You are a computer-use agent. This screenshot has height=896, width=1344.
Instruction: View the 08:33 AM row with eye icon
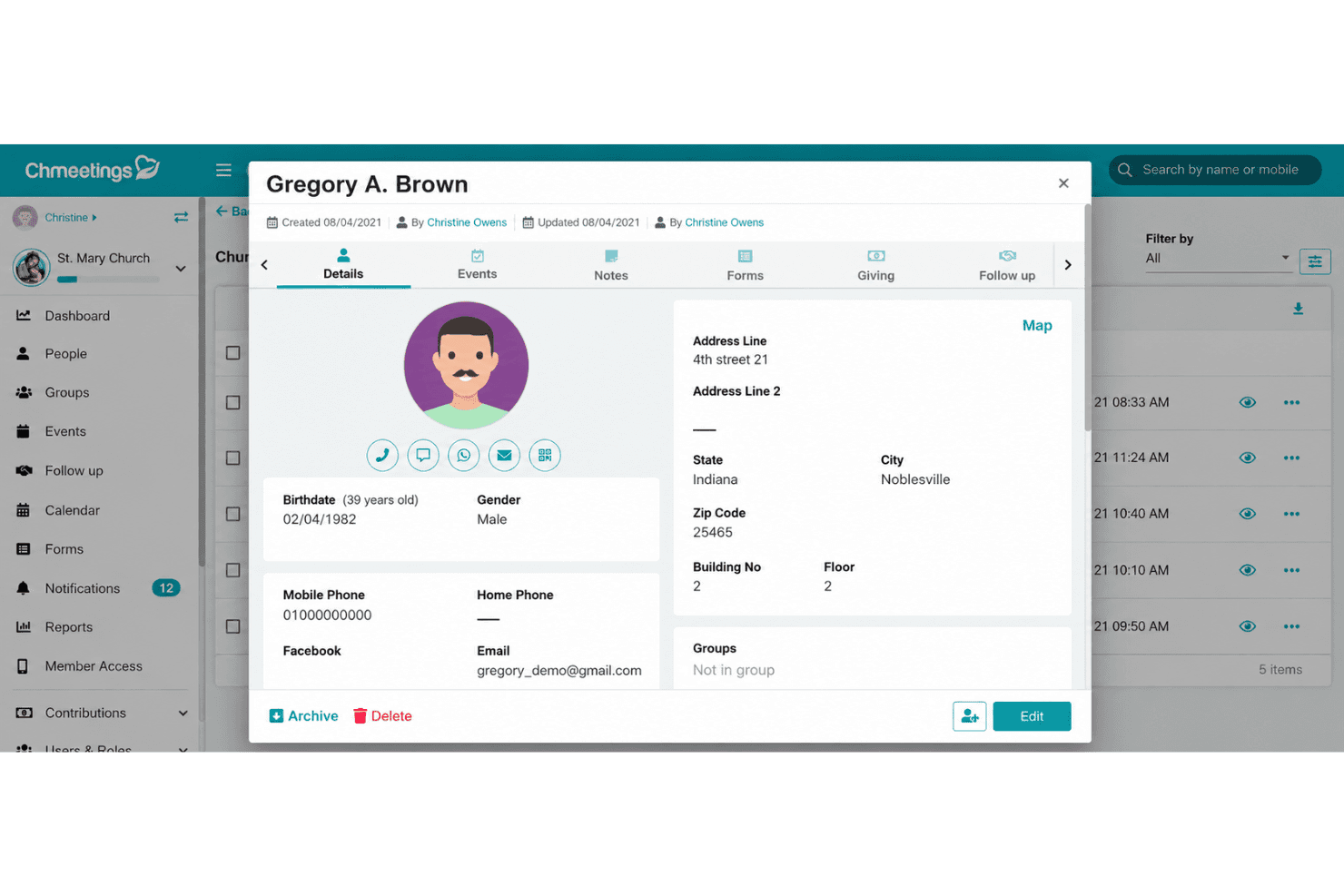pos(1248,402)
